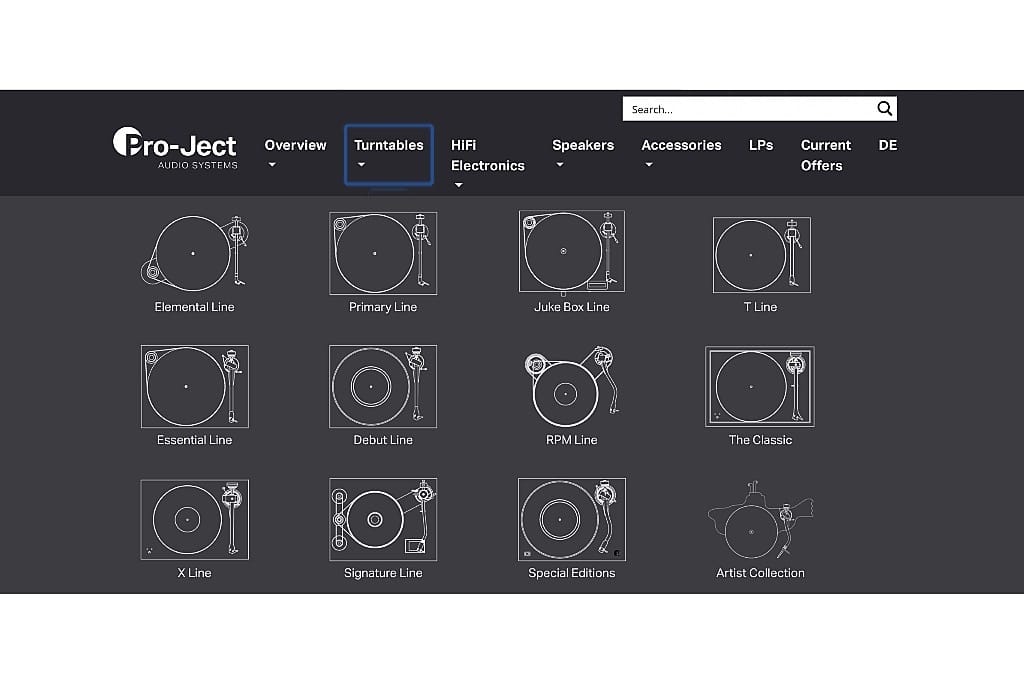Click The Classic label
This screenshot has width=1024, height=683.
click(760, 440)
